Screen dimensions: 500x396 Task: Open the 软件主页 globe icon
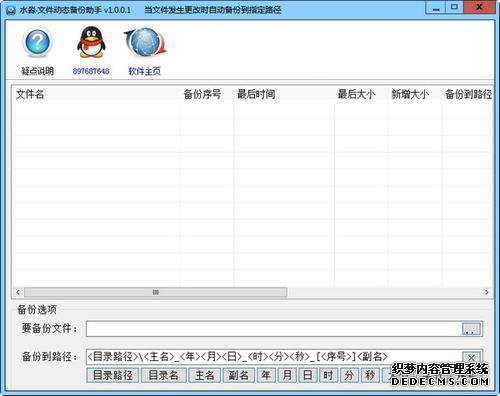click(145, 43)
